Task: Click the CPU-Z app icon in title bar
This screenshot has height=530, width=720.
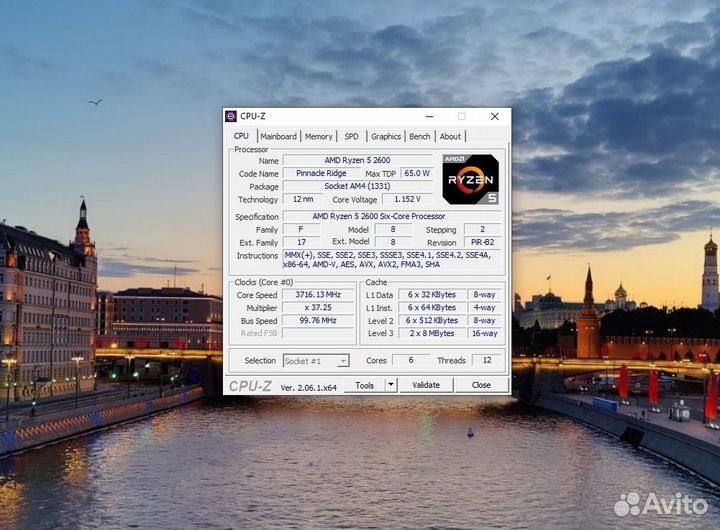Action: 231,116
